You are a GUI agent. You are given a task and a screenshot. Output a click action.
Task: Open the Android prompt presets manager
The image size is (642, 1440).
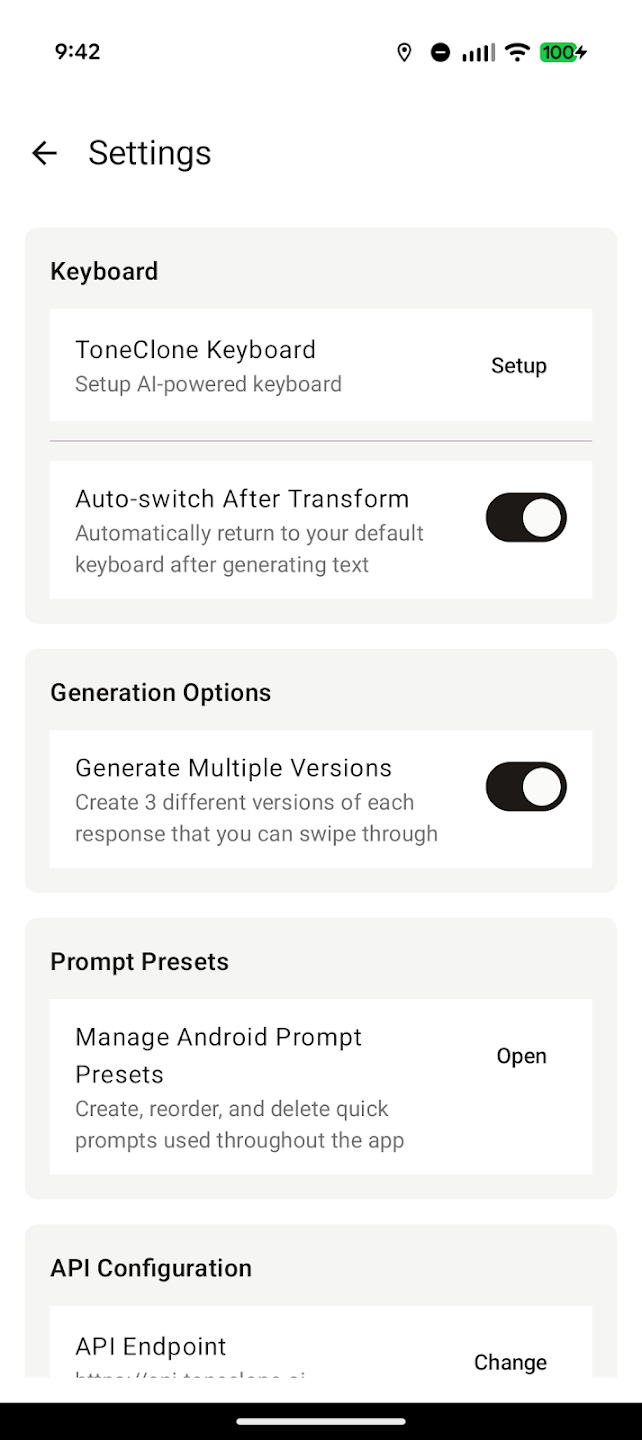pos(521,1056)
